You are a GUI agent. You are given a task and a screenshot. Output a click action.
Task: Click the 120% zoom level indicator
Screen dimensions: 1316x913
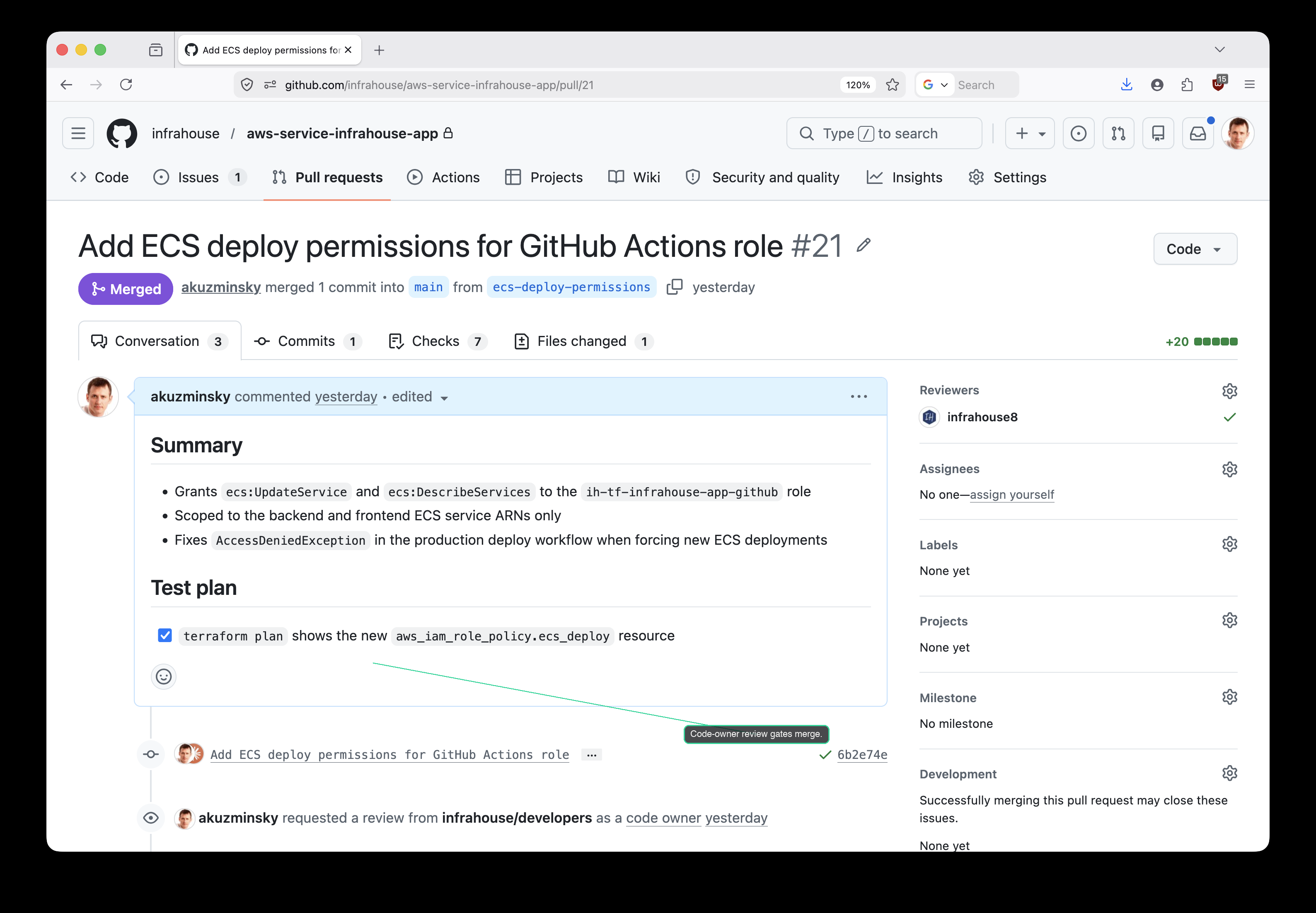858,85
